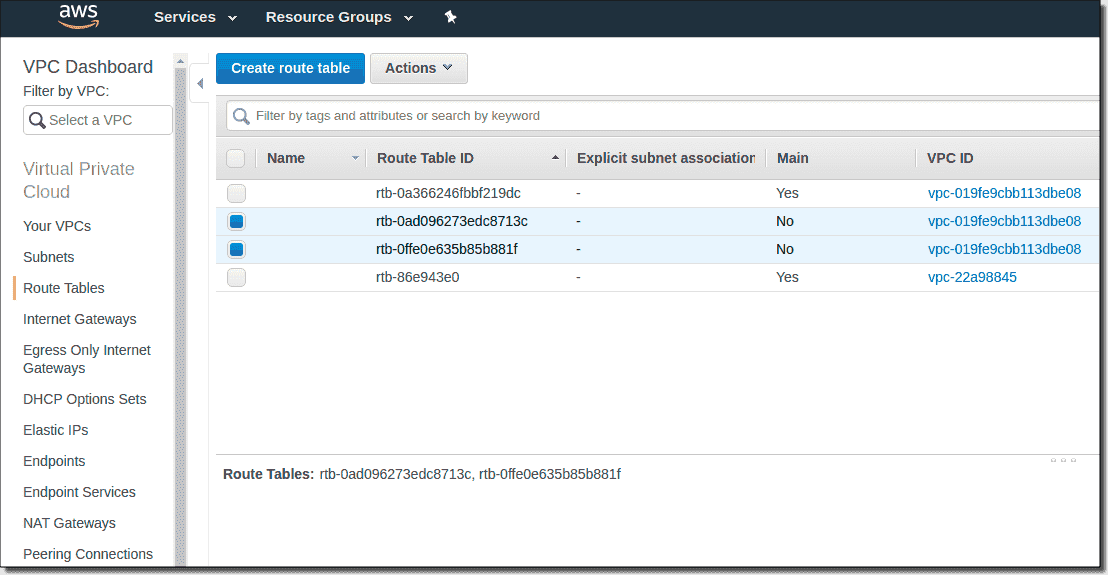Open Endpoints in the sidebar

[x=54, y=461]
